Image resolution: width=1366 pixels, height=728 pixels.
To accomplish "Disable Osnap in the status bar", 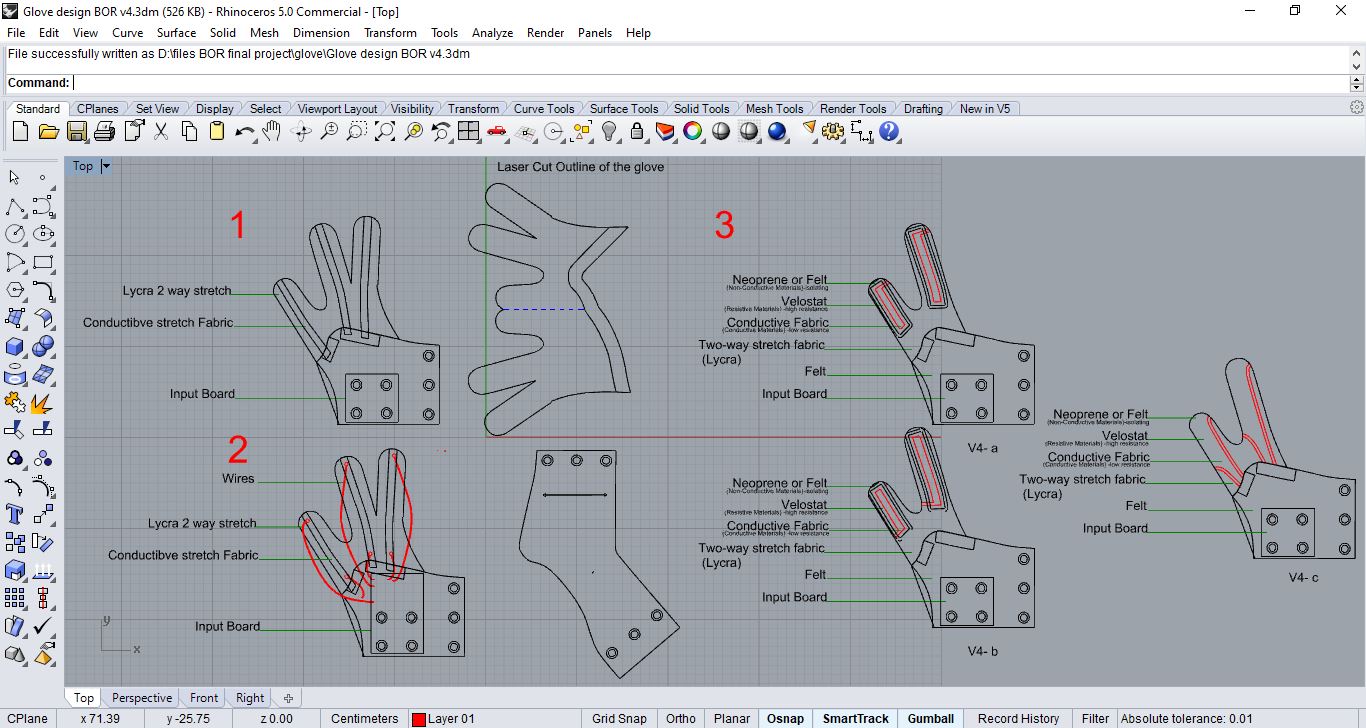I will (785, 718).
